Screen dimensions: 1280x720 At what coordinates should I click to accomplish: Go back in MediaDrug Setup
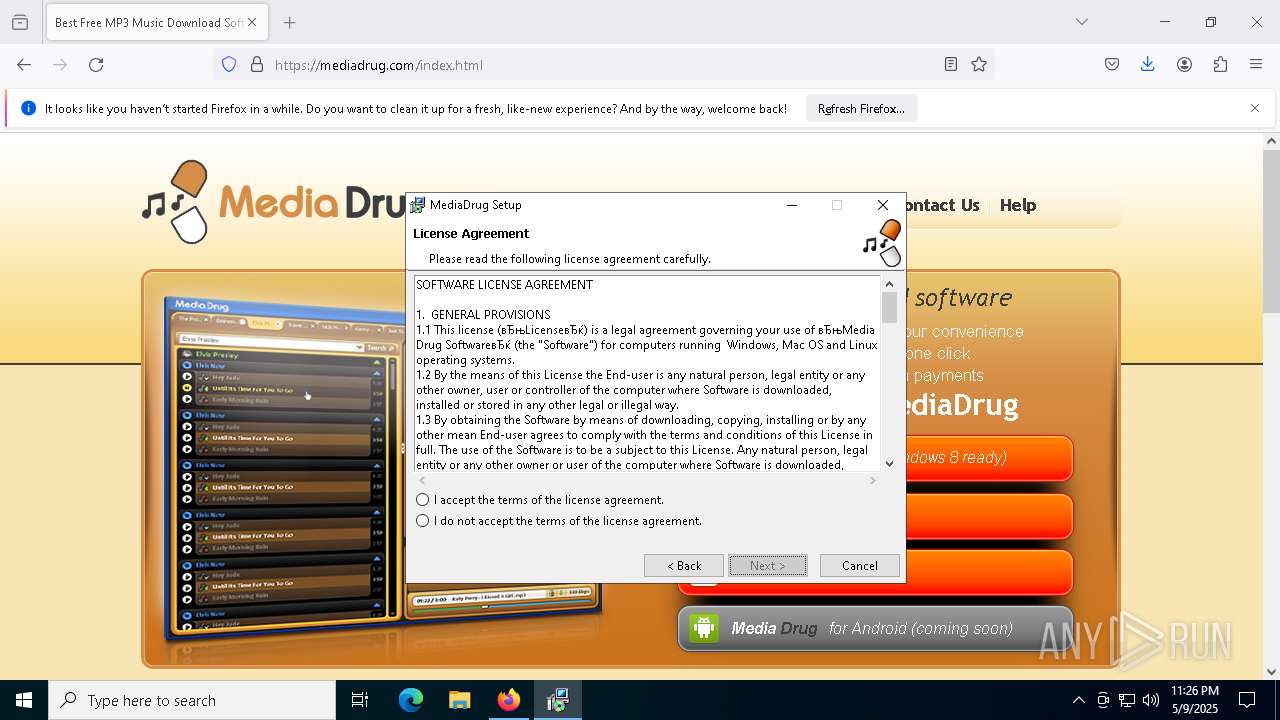(684, 565)
